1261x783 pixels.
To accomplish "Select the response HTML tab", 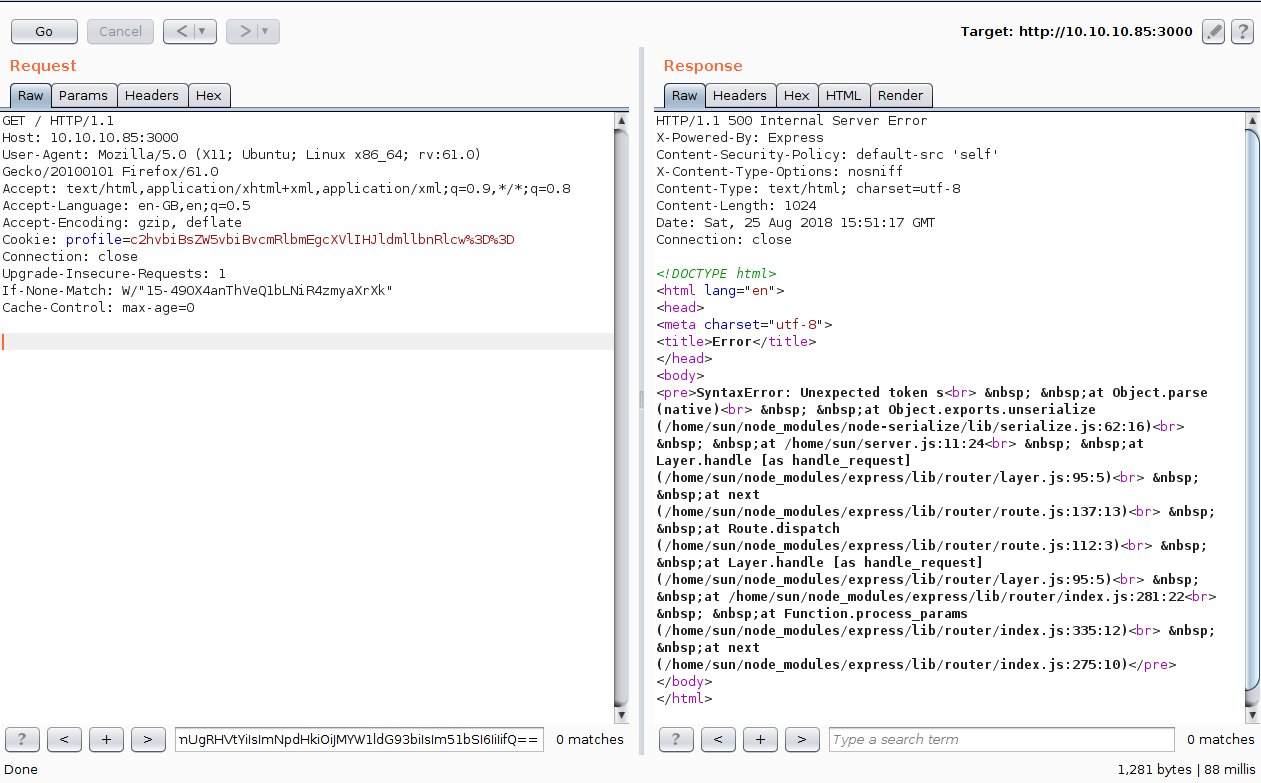I will coord(843,95).
